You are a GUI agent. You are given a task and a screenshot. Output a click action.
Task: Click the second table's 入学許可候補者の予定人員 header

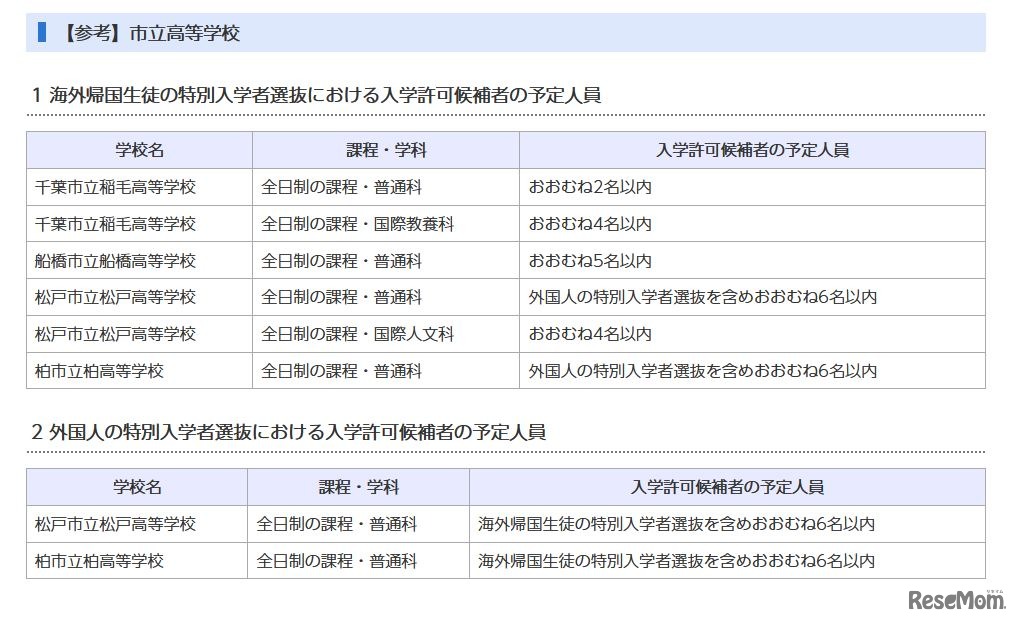[x=727, y=487]
